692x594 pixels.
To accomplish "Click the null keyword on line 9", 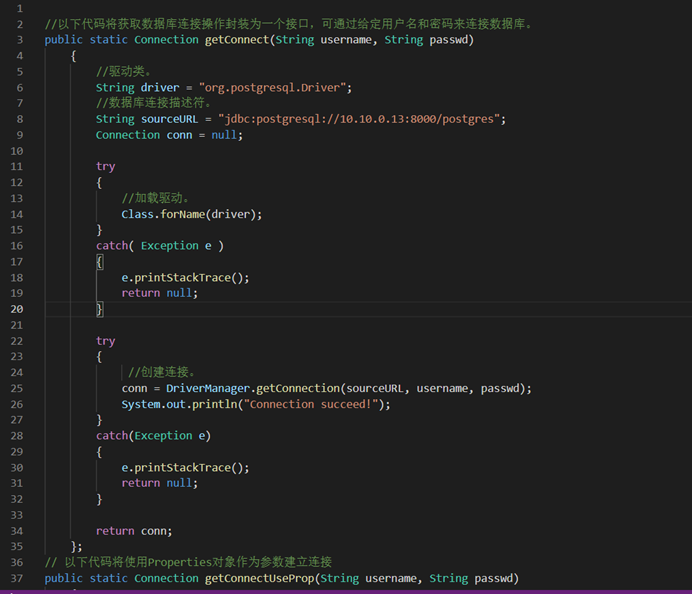I will coord(224,135).
